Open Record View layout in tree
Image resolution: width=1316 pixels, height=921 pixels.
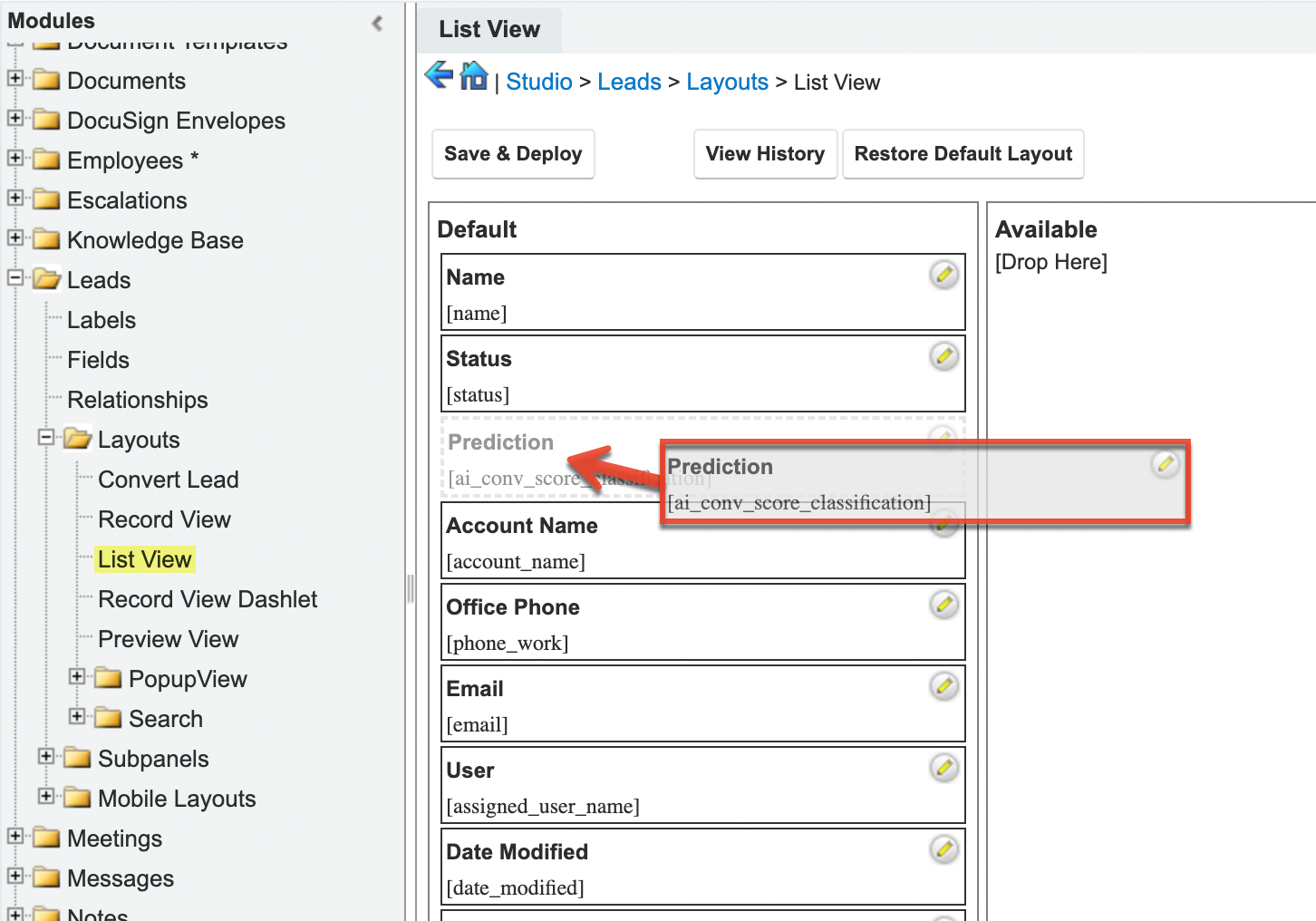tap(164, 519)
